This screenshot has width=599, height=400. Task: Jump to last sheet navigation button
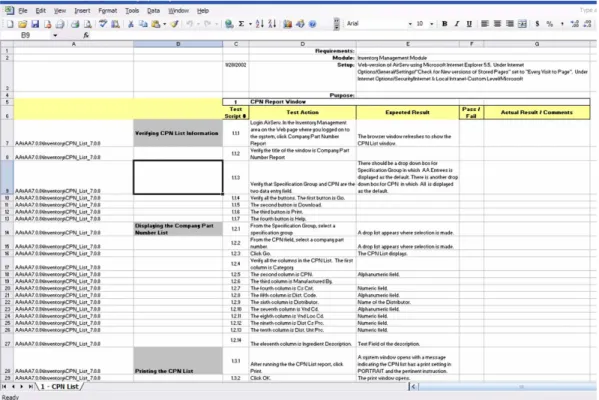pos(30,387)
